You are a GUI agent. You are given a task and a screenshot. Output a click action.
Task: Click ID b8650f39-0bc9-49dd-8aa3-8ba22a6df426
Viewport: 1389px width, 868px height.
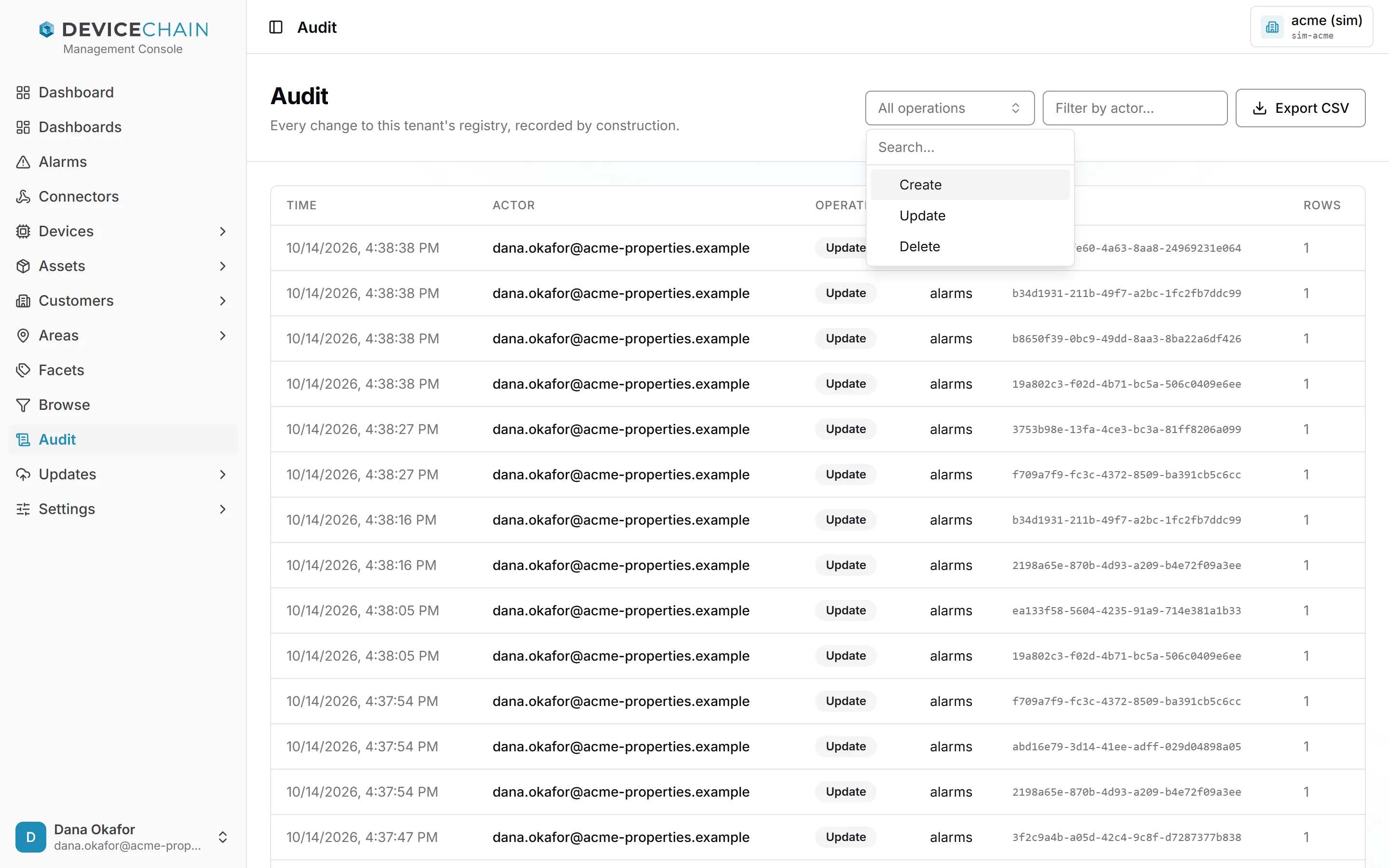(x=1126, y=339)
